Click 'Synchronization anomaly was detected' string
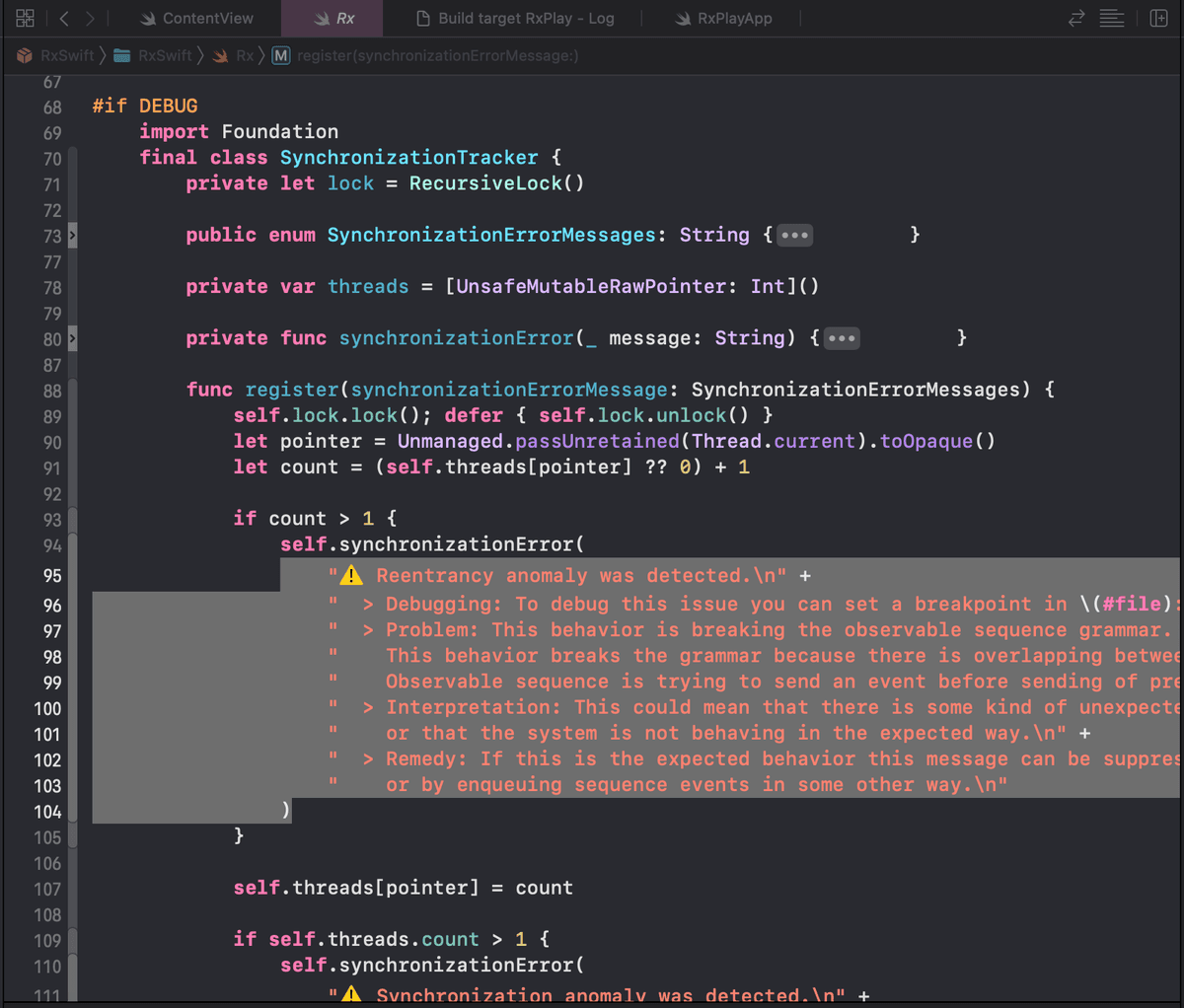Image resolution: width=1184 pixels, height=1008 pixels. (x=587, y=995)
